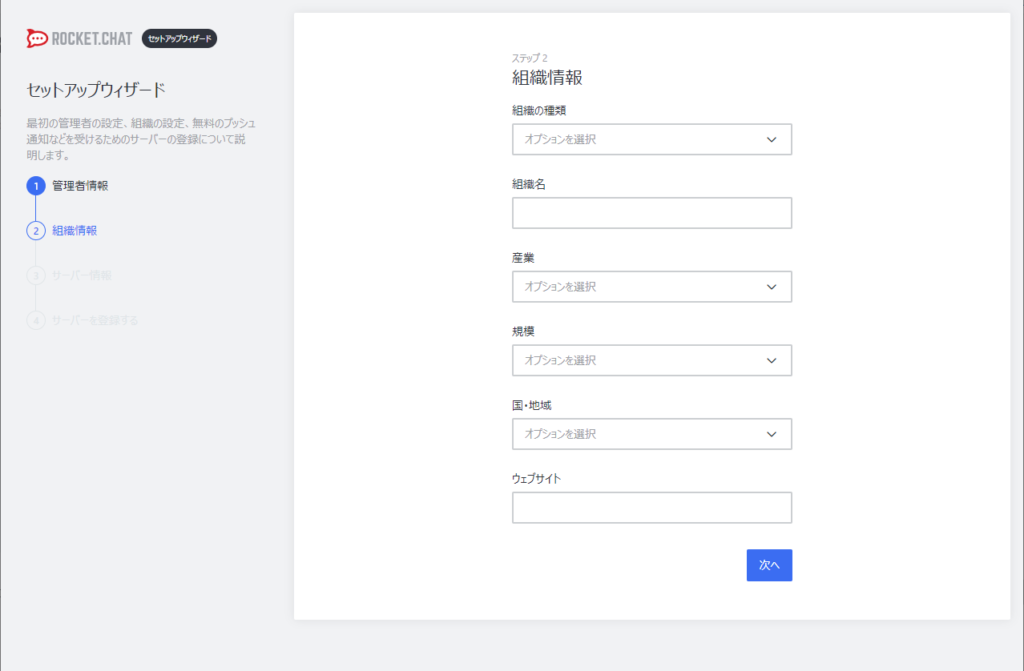Click the step 1 numbered circle icon
The image size is (1024, 671).
tap(34, 186)
